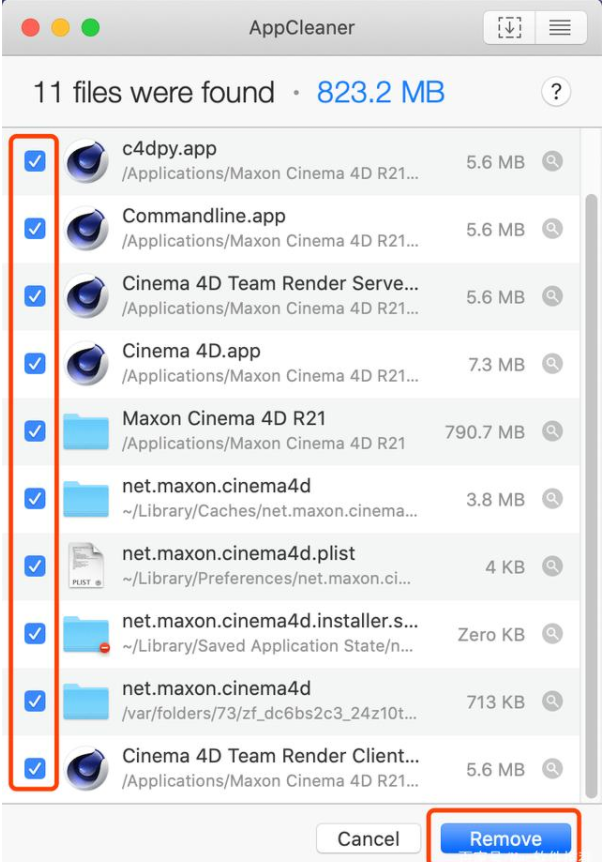Click magnifier next to net.maxon.cinema4d.plist
The image size is (602, 862).
[552, 566]
